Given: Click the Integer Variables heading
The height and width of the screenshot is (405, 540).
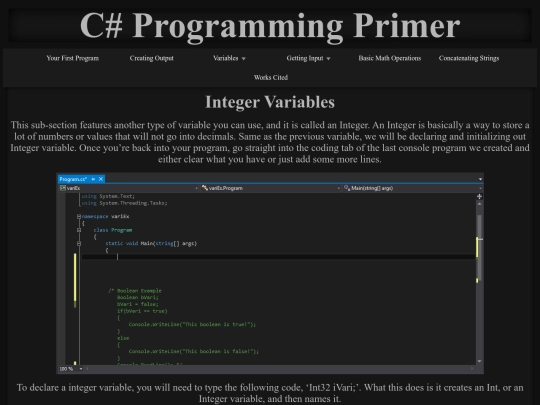Looking at the screenshot, I should coord(270,102).
